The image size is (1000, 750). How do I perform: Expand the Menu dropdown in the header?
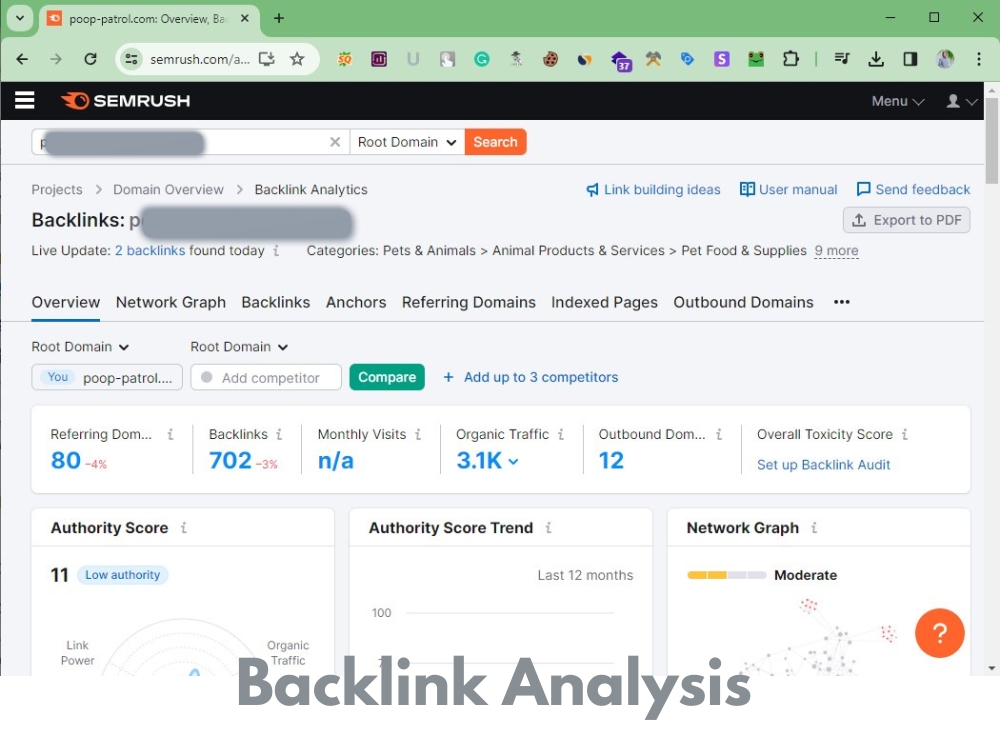pos(897,100)
